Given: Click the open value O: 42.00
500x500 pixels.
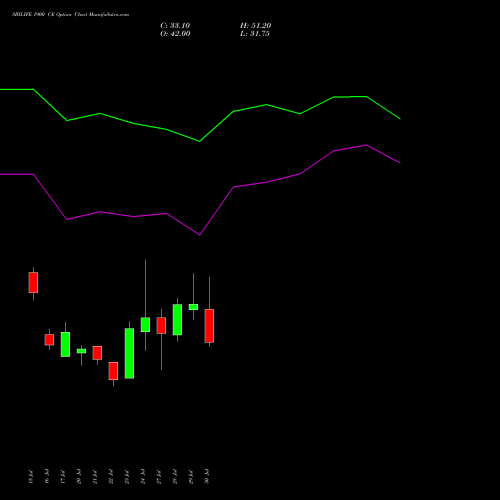Looking at the screenshot, I should tap(175, 34).
